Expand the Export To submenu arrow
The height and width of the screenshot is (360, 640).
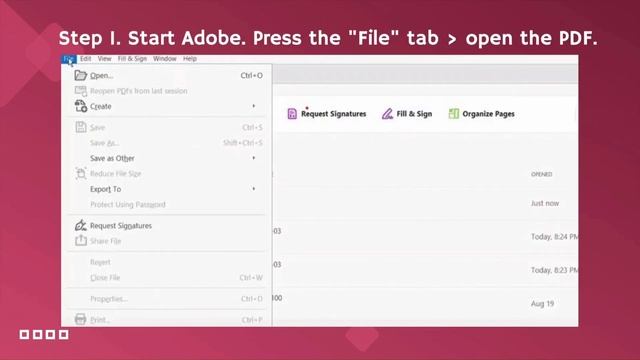click(253, 189)
